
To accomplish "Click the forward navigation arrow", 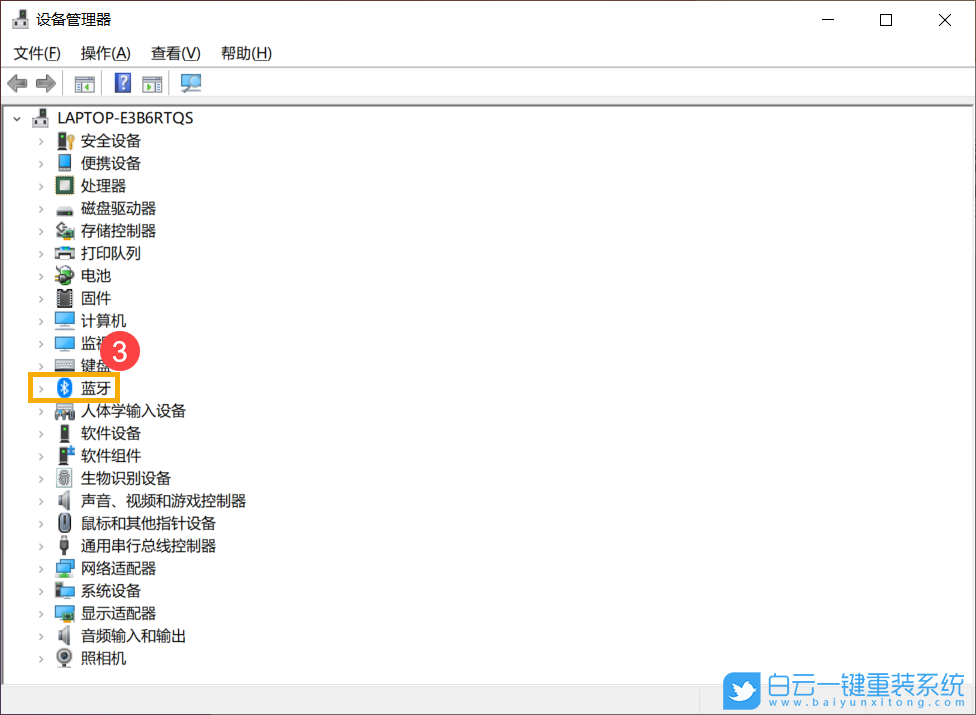I will coord(45,83).
